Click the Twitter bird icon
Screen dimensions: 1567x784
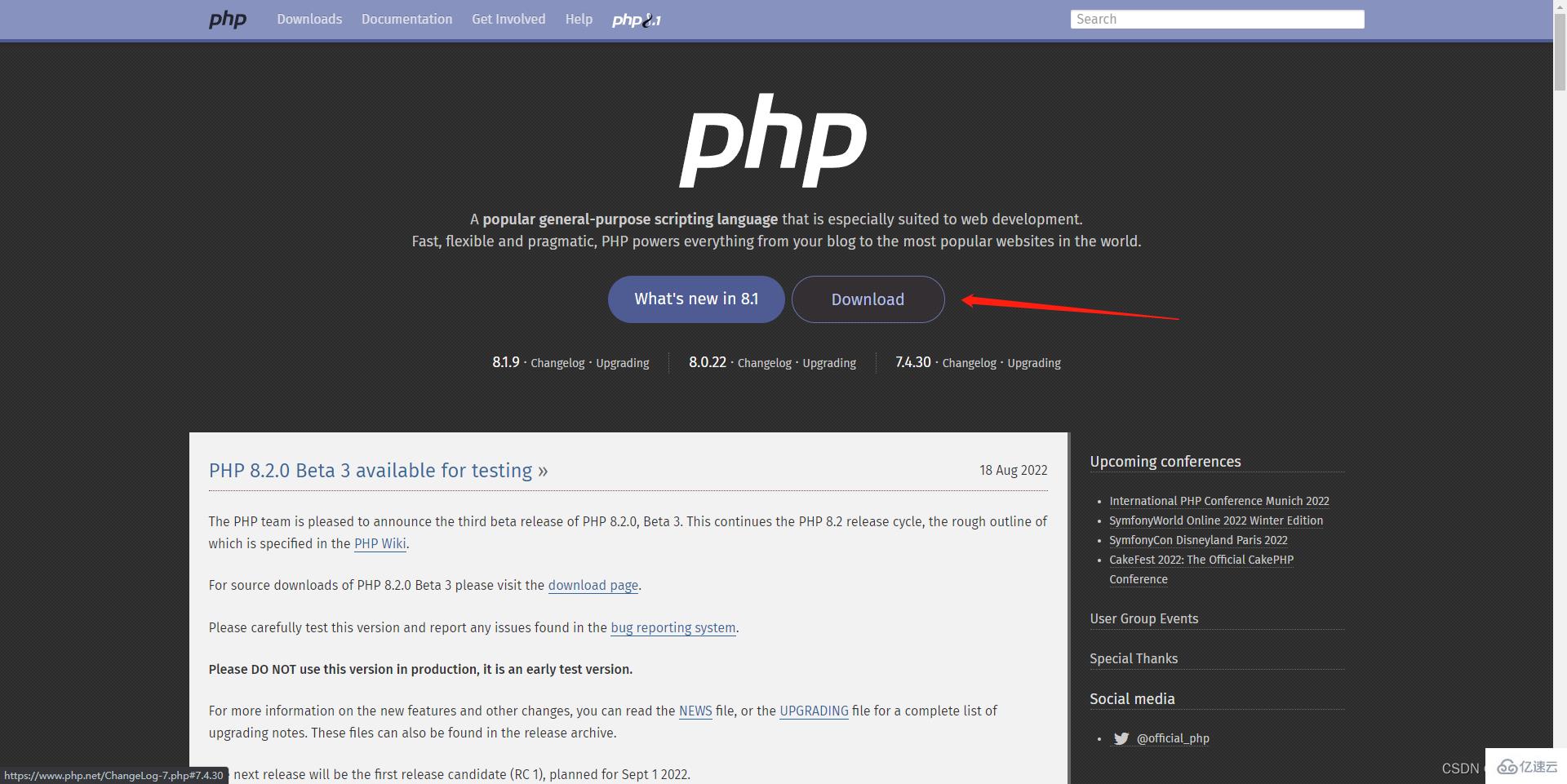1121,738
